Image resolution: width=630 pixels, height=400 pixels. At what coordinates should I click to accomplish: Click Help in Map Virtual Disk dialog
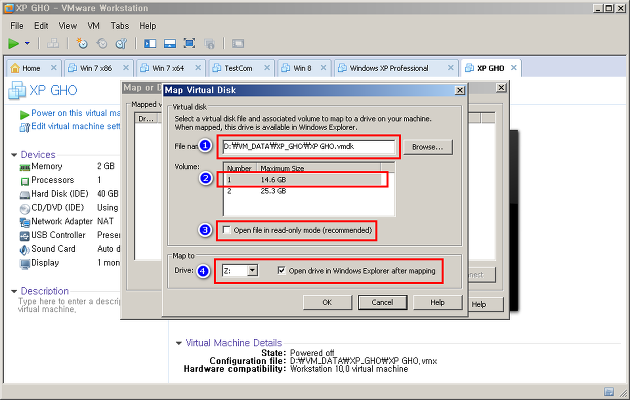click(x=437, y=302)
